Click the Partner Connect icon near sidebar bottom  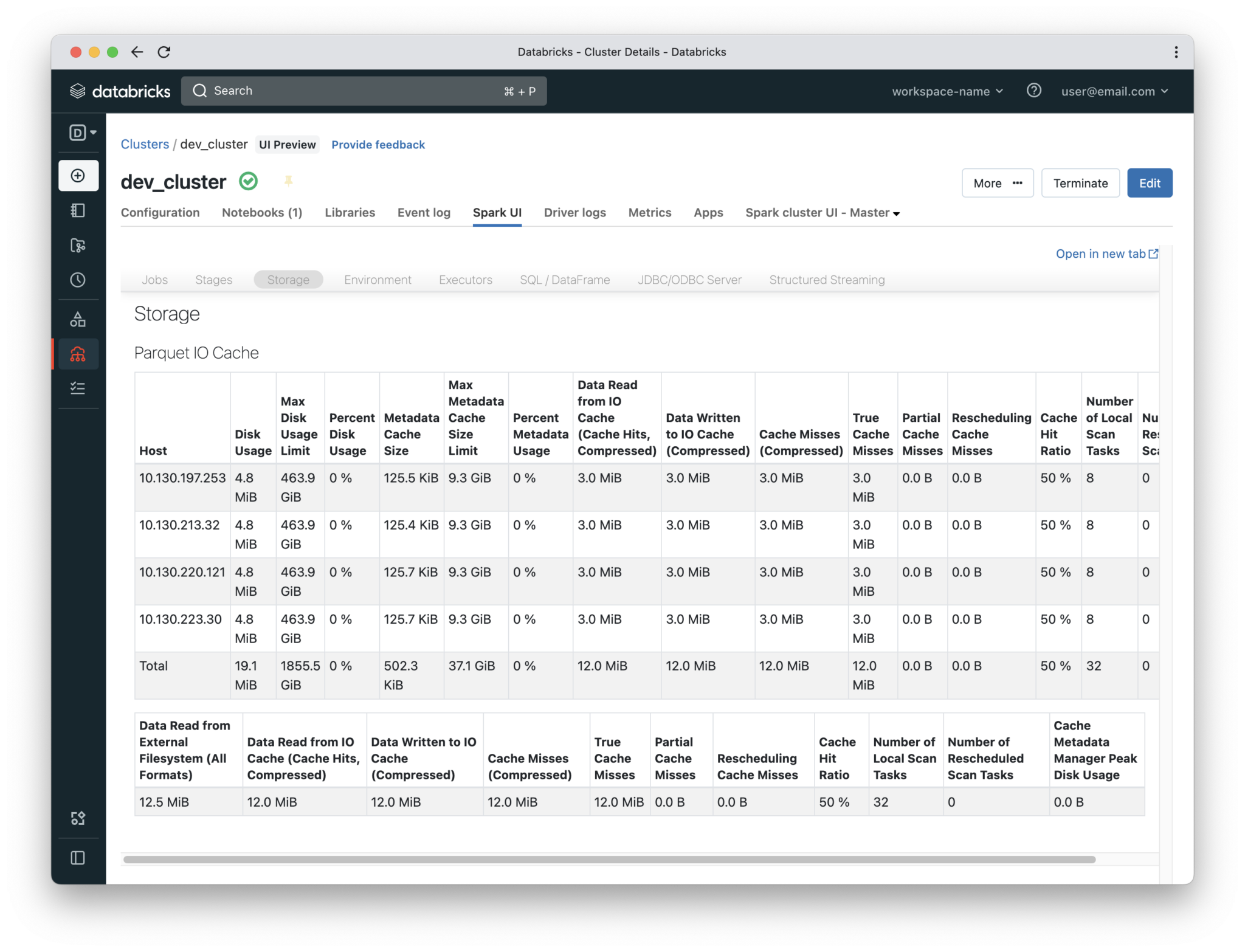coord(78,818)
